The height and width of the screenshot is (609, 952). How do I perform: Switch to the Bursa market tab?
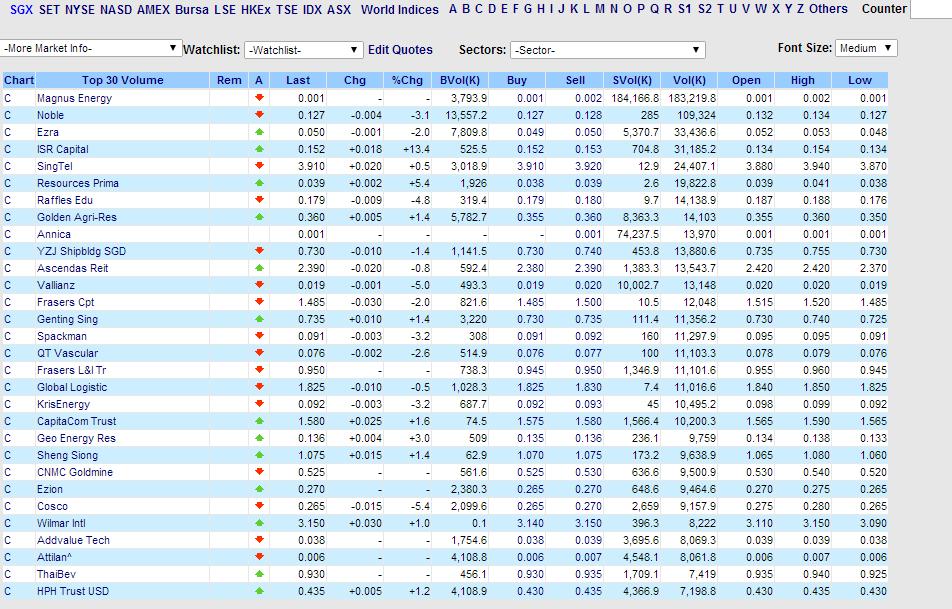(192, 10)
